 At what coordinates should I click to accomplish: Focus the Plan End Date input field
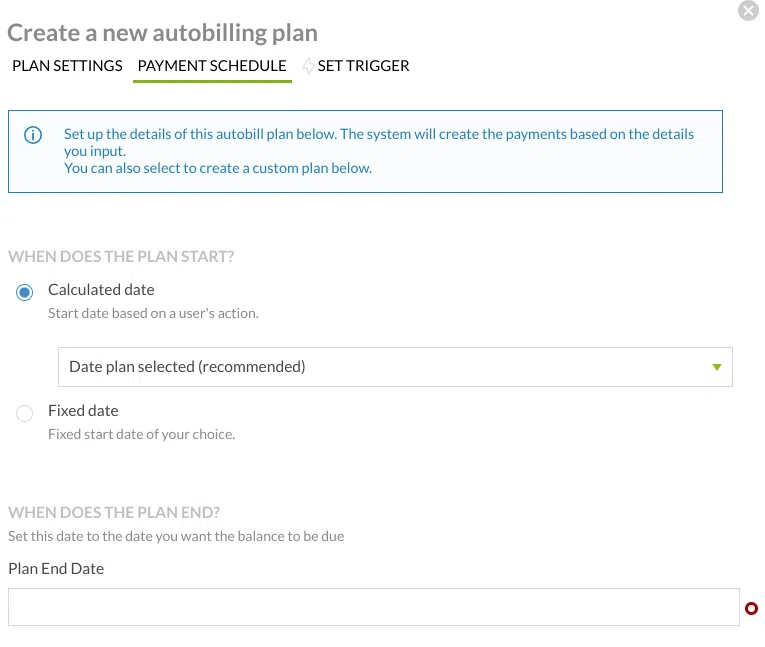tap(373, 607)
